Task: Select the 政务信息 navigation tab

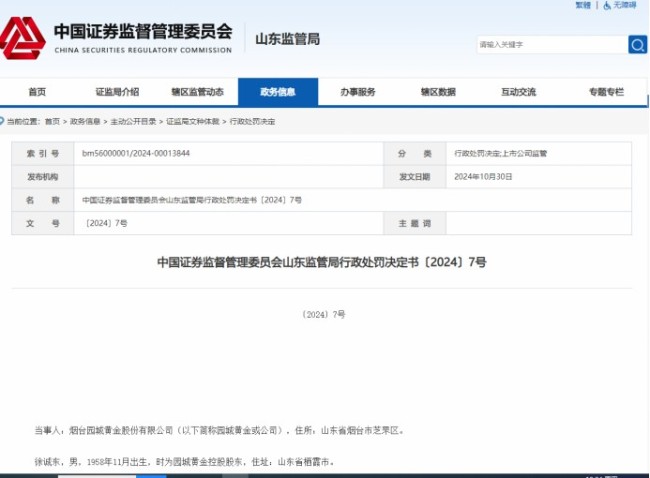Action: click(278, 92)
